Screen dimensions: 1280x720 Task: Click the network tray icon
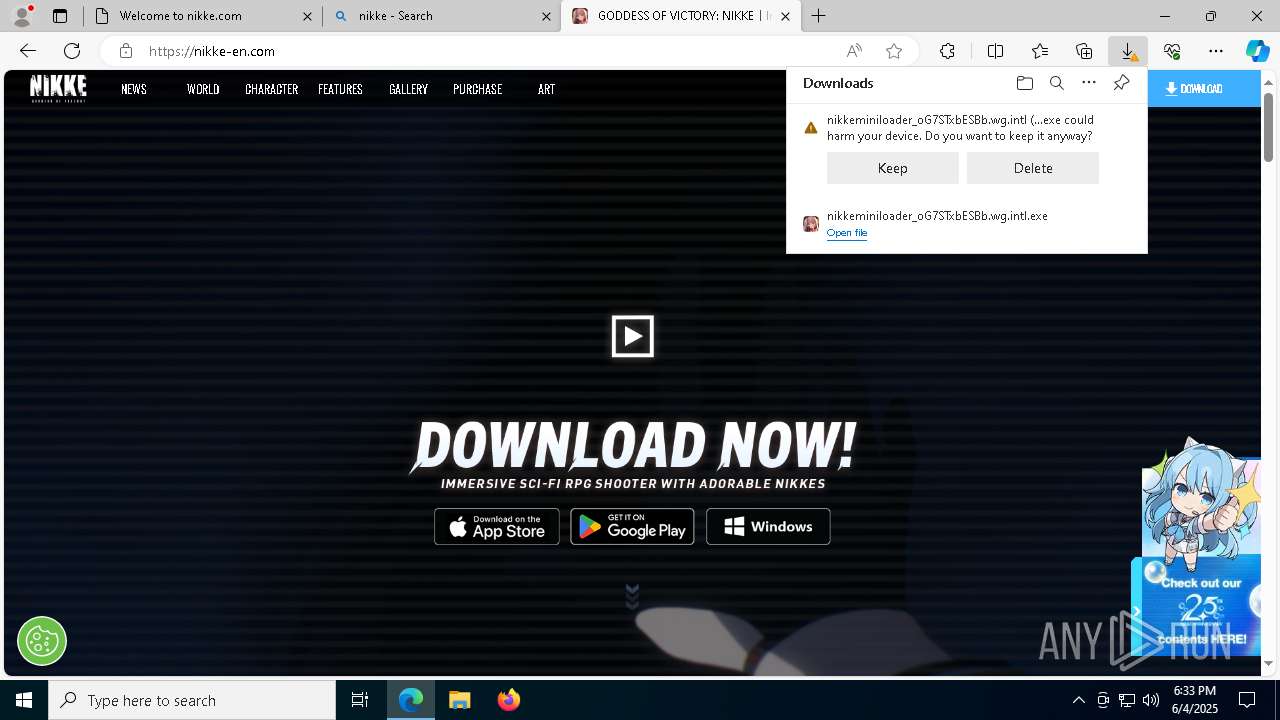point(1127,700)
